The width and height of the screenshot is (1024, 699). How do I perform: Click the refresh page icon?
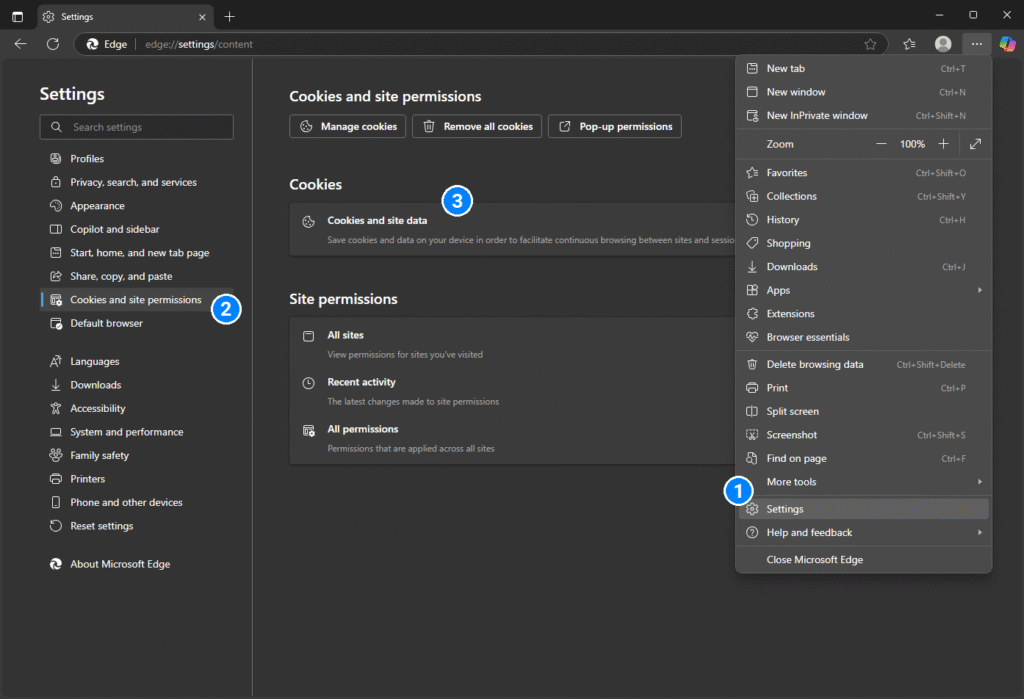coord(53,44)
